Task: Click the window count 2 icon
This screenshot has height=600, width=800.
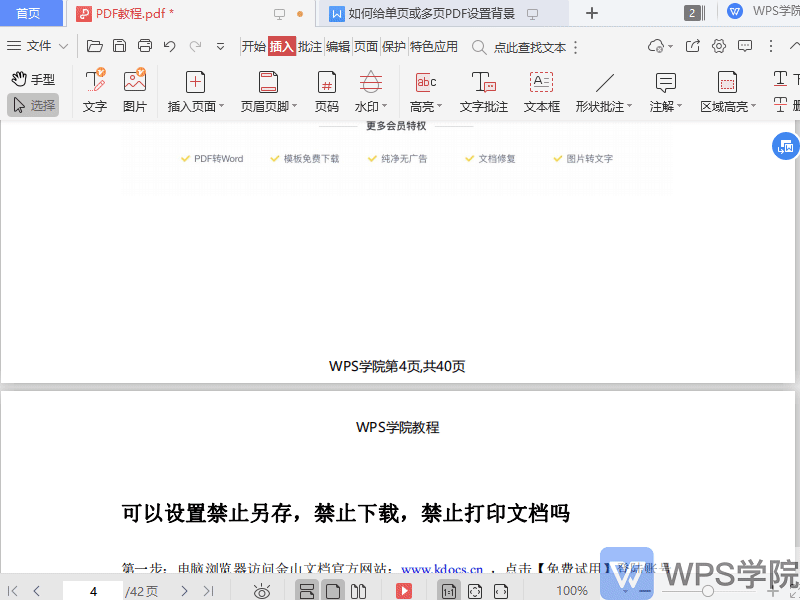Action: [693, 13]
